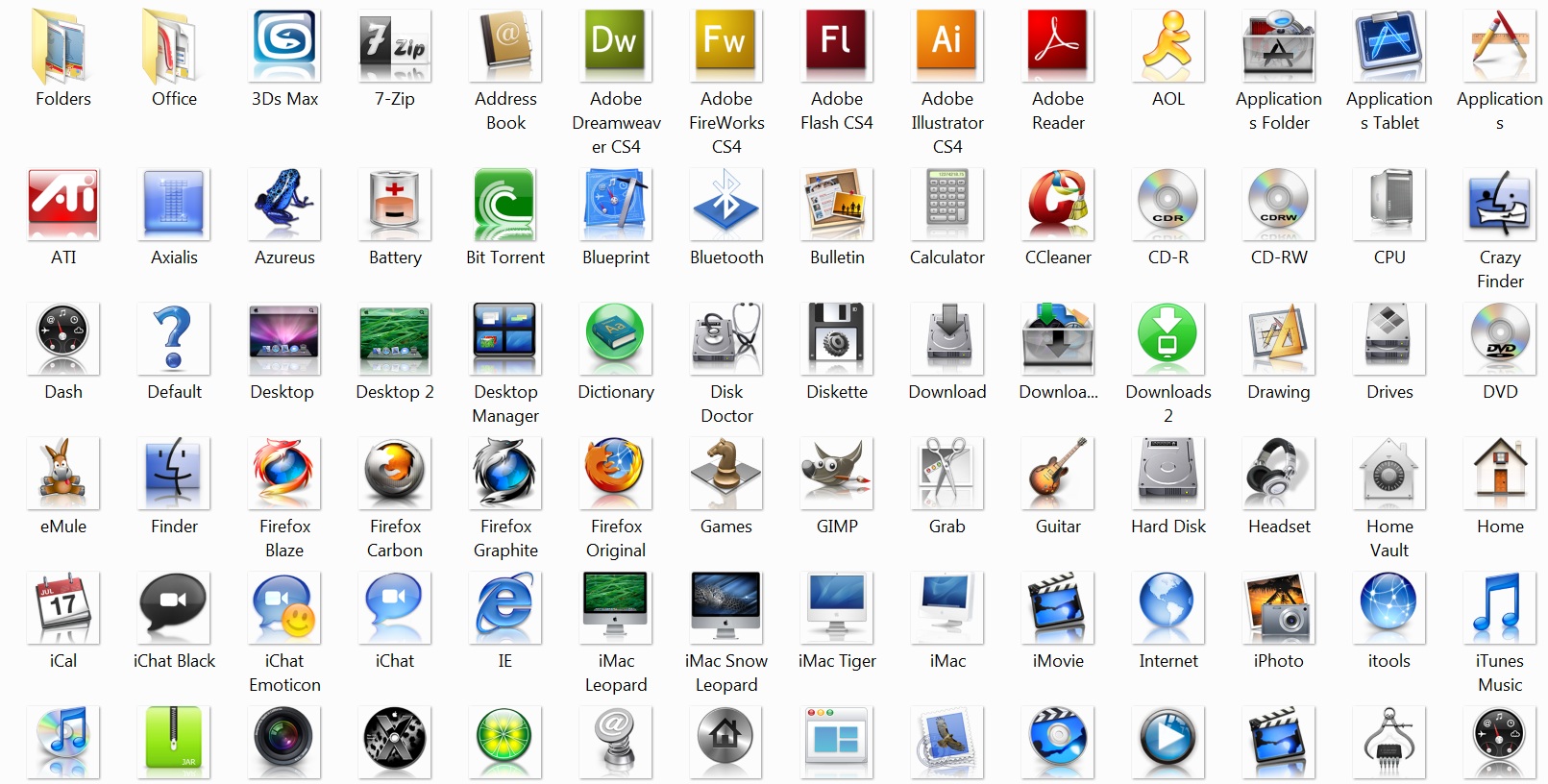
Task: Open the iCal calendar icon
Action: tap(63, 607)
